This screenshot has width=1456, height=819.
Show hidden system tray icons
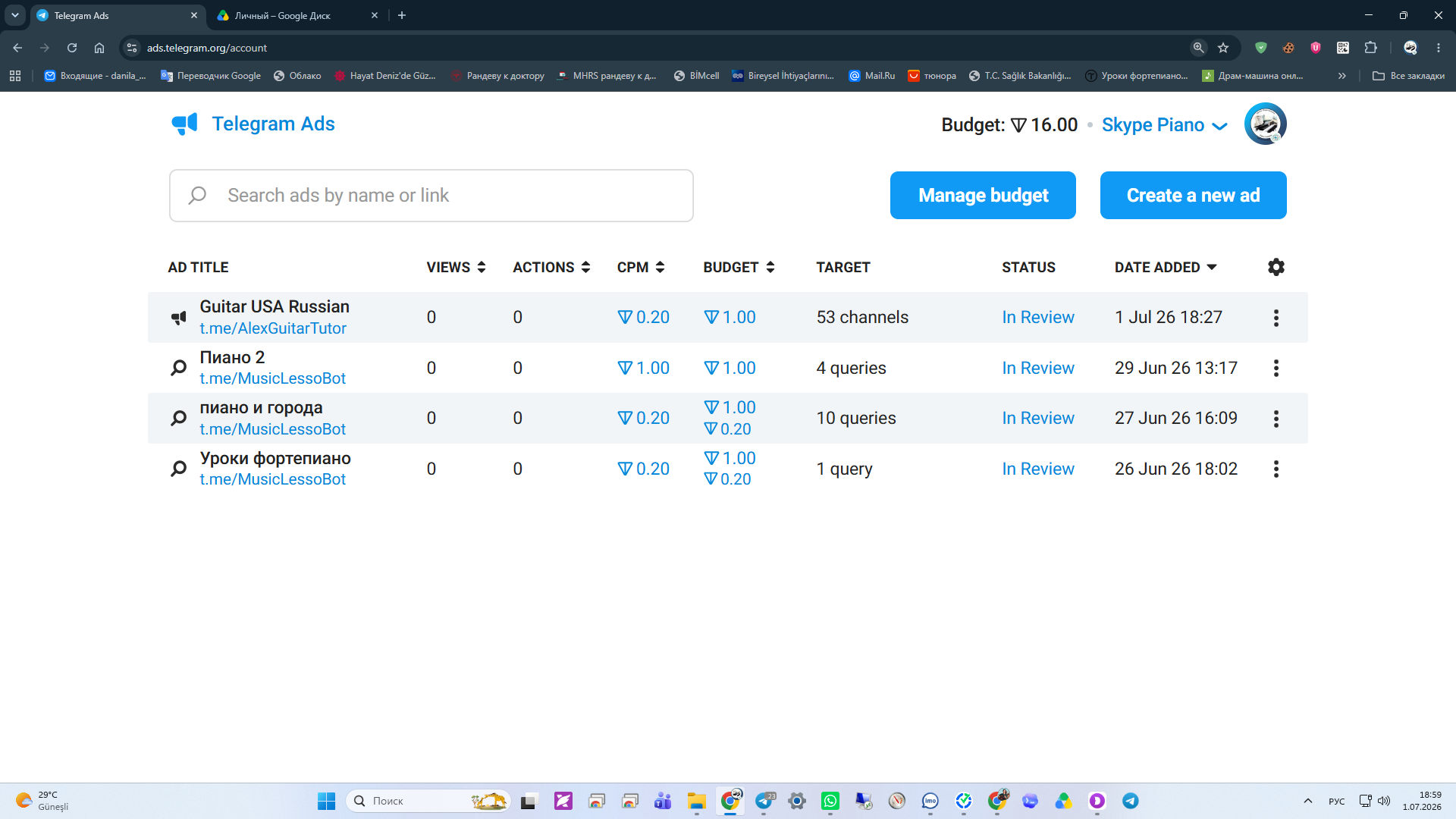tap(1308, 801)
